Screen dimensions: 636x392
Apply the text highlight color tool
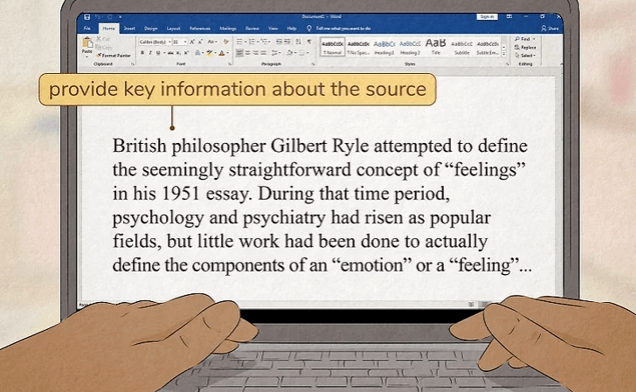point(209,53)
